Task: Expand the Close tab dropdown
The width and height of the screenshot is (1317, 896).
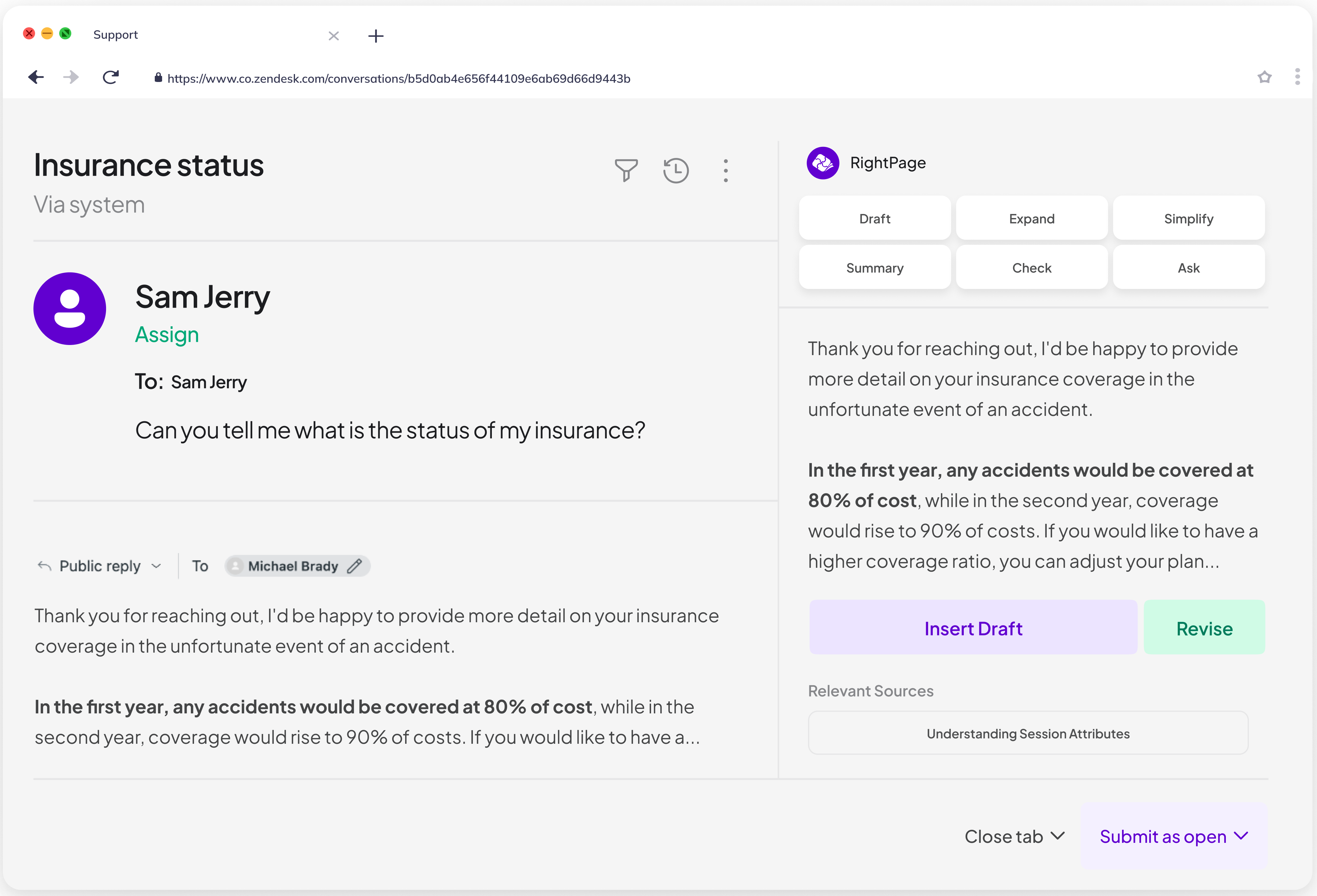Action: point(1014,836)
